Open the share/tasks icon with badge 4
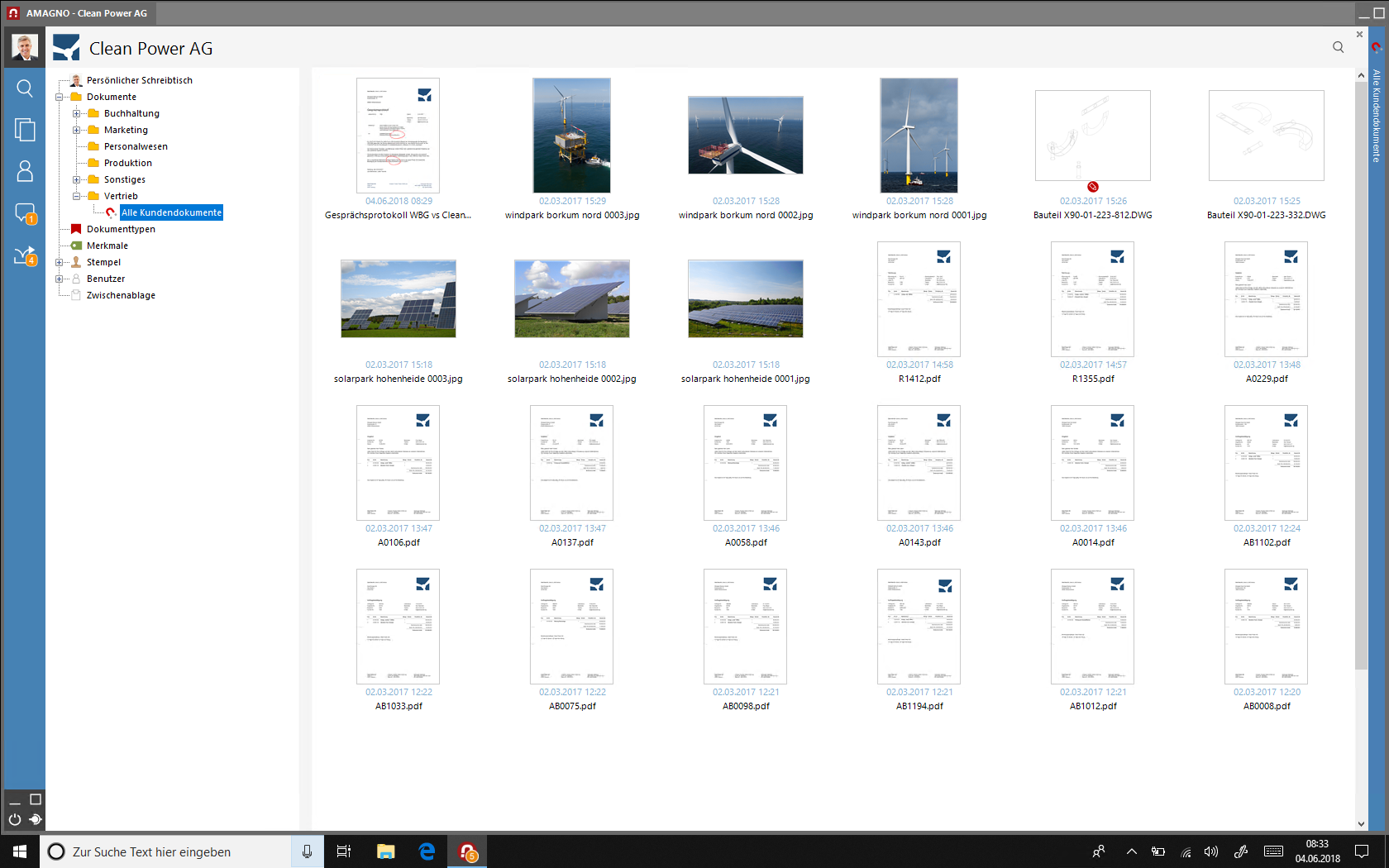This screenshot has height=868, width=1389. point(25,256)
